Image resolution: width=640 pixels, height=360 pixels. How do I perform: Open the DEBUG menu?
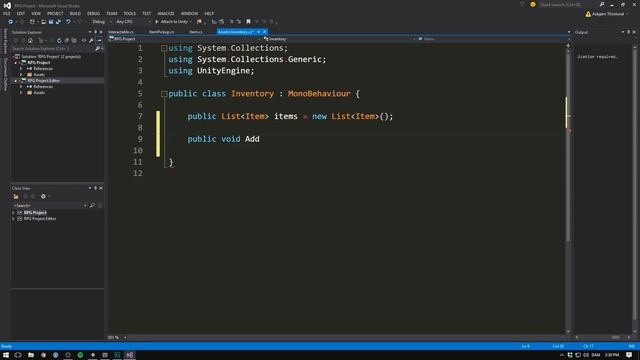(x=93, y=13)
